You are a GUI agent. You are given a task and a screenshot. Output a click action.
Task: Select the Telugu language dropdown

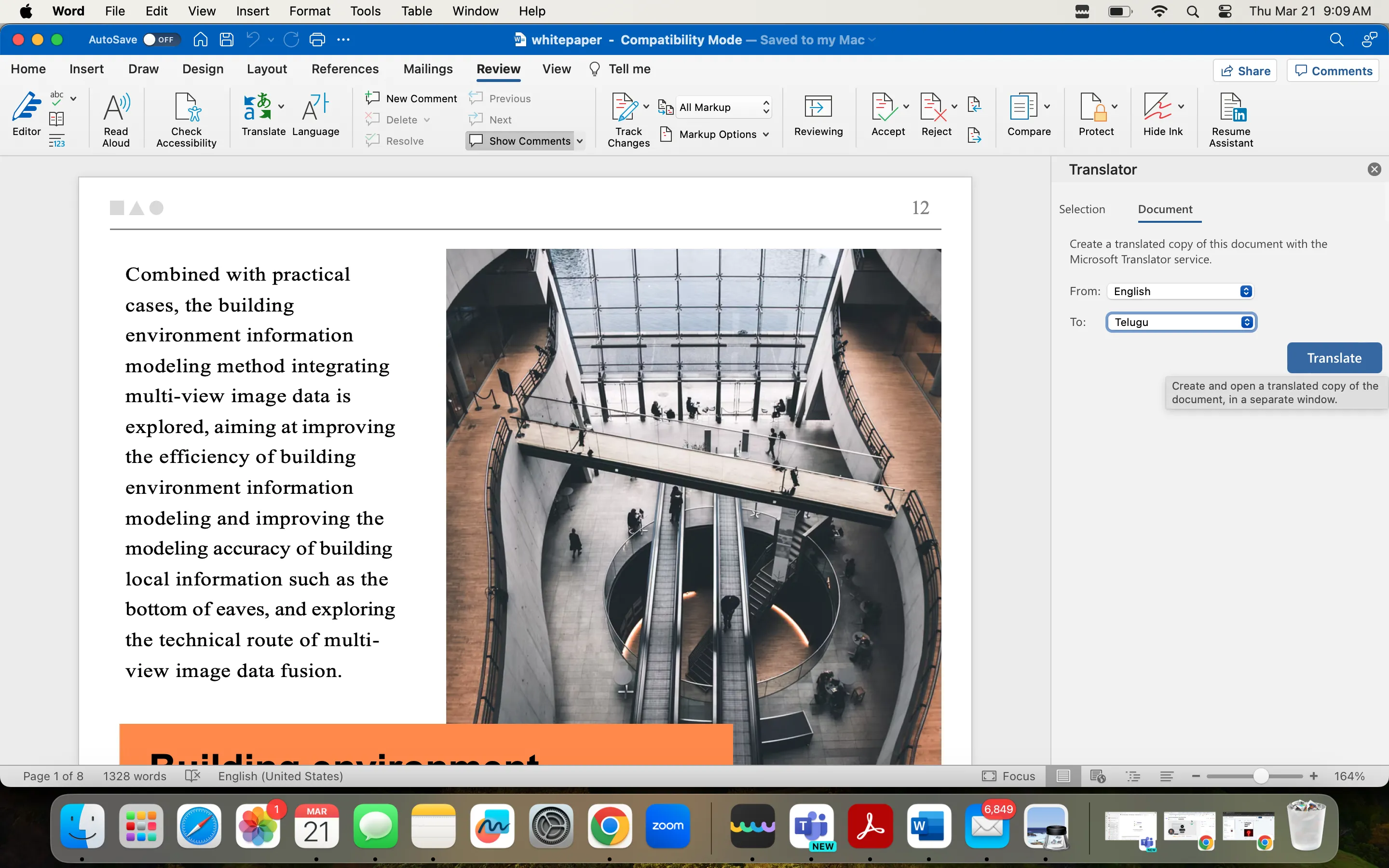pos(1181,322)
